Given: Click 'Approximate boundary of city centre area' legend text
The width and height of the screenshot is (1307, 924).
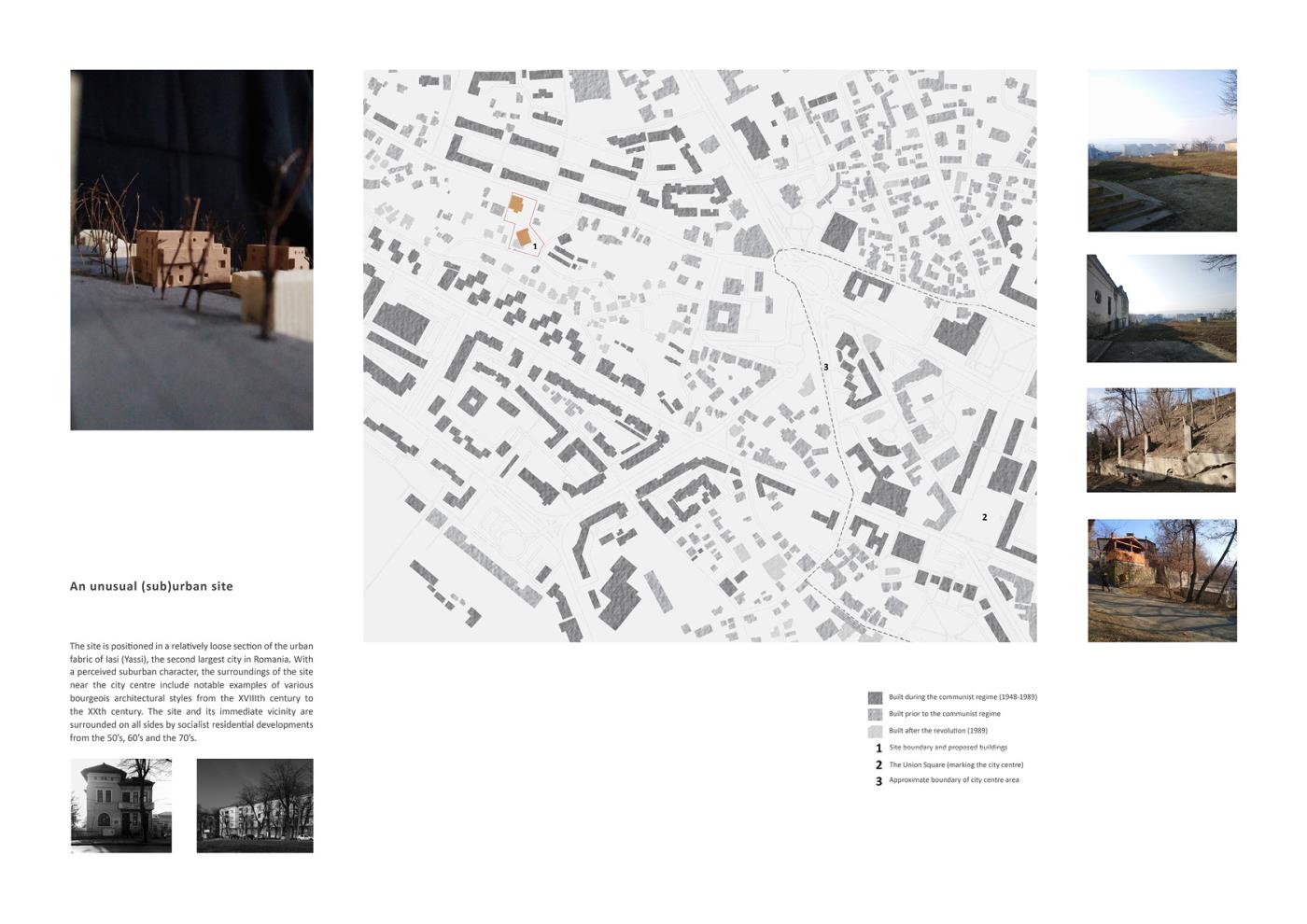Looking at the screenshot, I should [953, 780].
